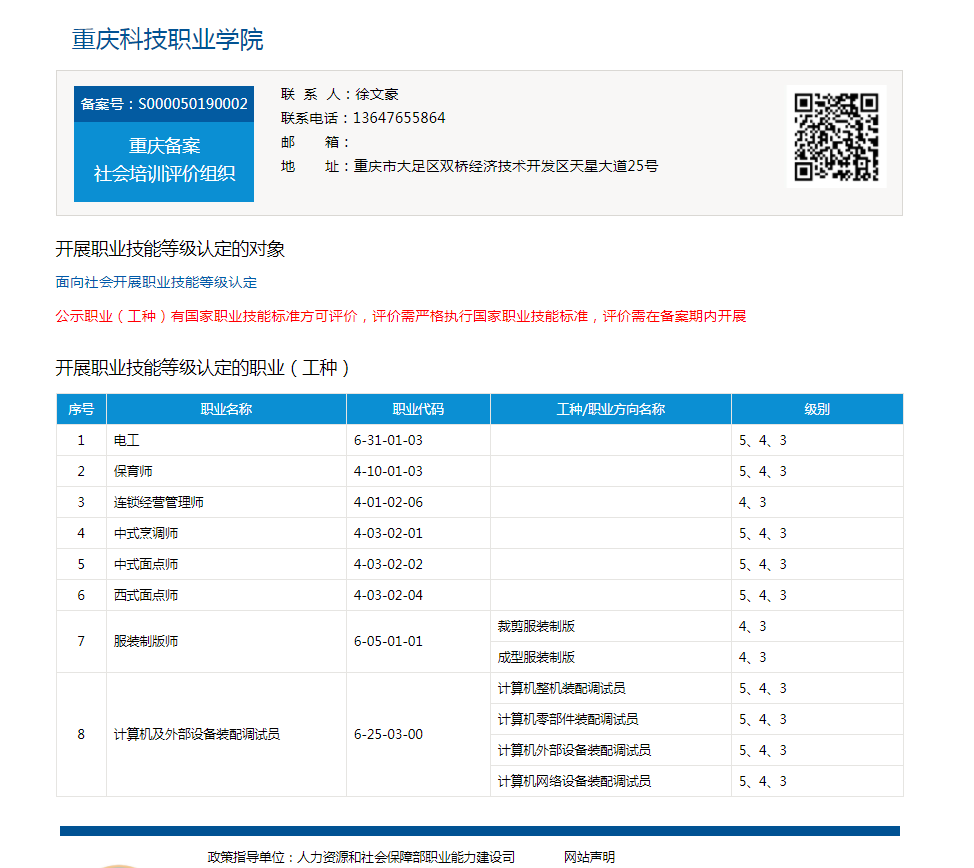Click 面向社会开展职业技能等级认定 link text
974x868 pixels.
[x=156, y=283]
